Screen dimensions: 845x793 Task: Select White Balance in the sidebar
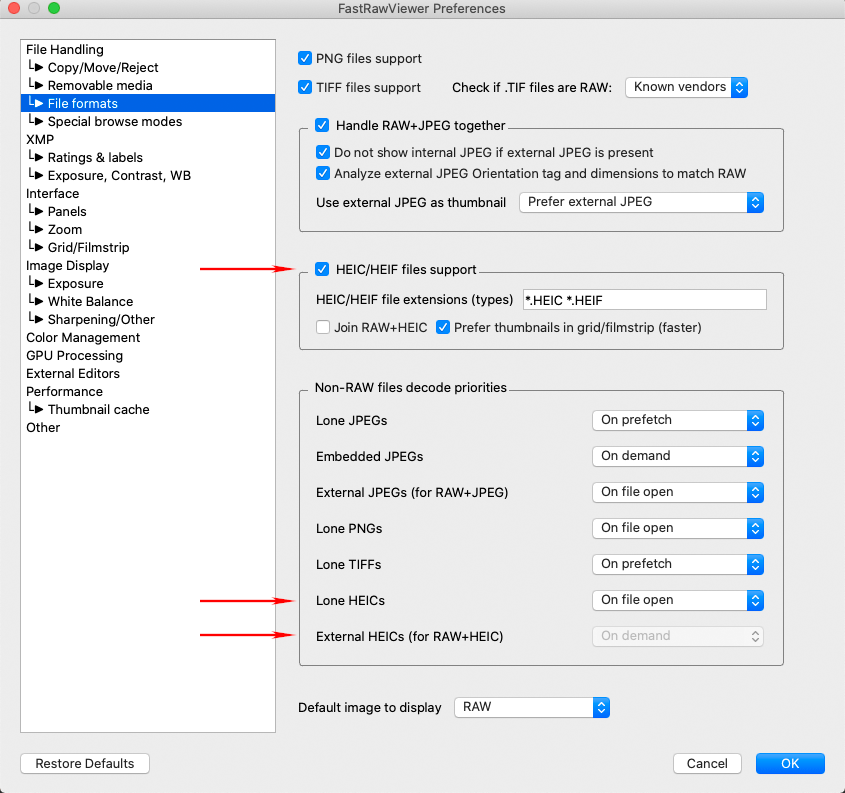pyautogui.click(x=90, y=302)
